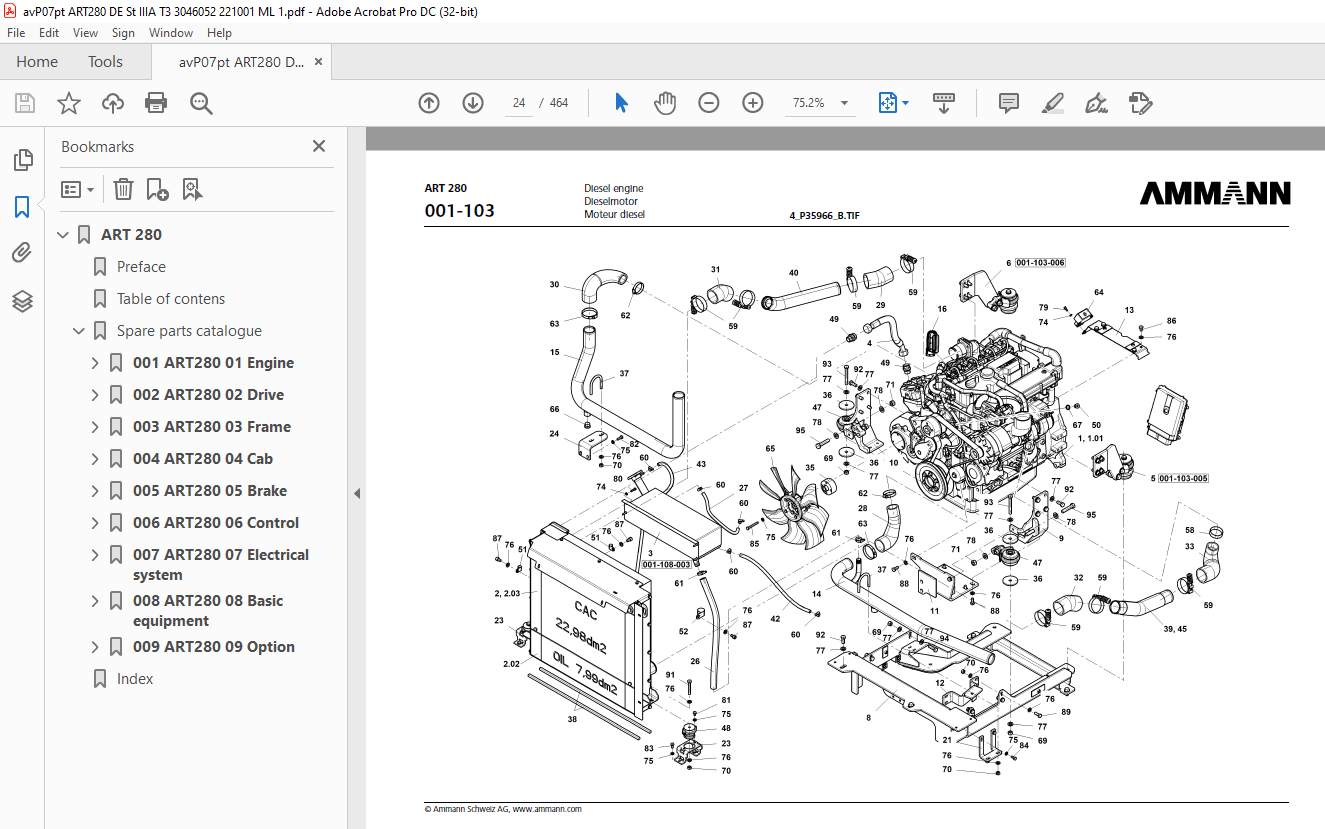Screen dimensions: 1325x829
Task: Switch to the Tools tab
Action: click(x=105, y=62)
